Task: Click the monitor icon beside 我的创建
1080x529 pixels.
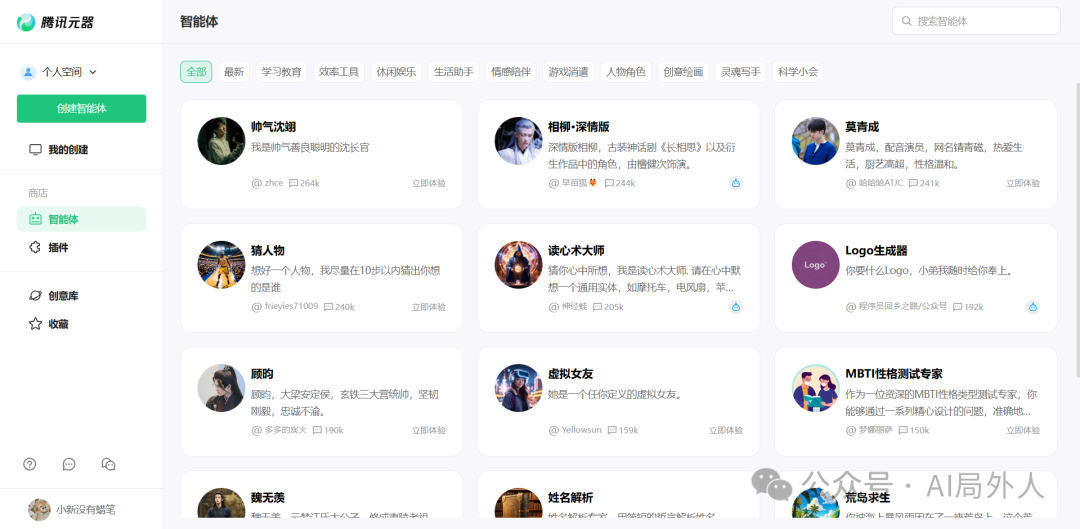Action: point(35,149)
